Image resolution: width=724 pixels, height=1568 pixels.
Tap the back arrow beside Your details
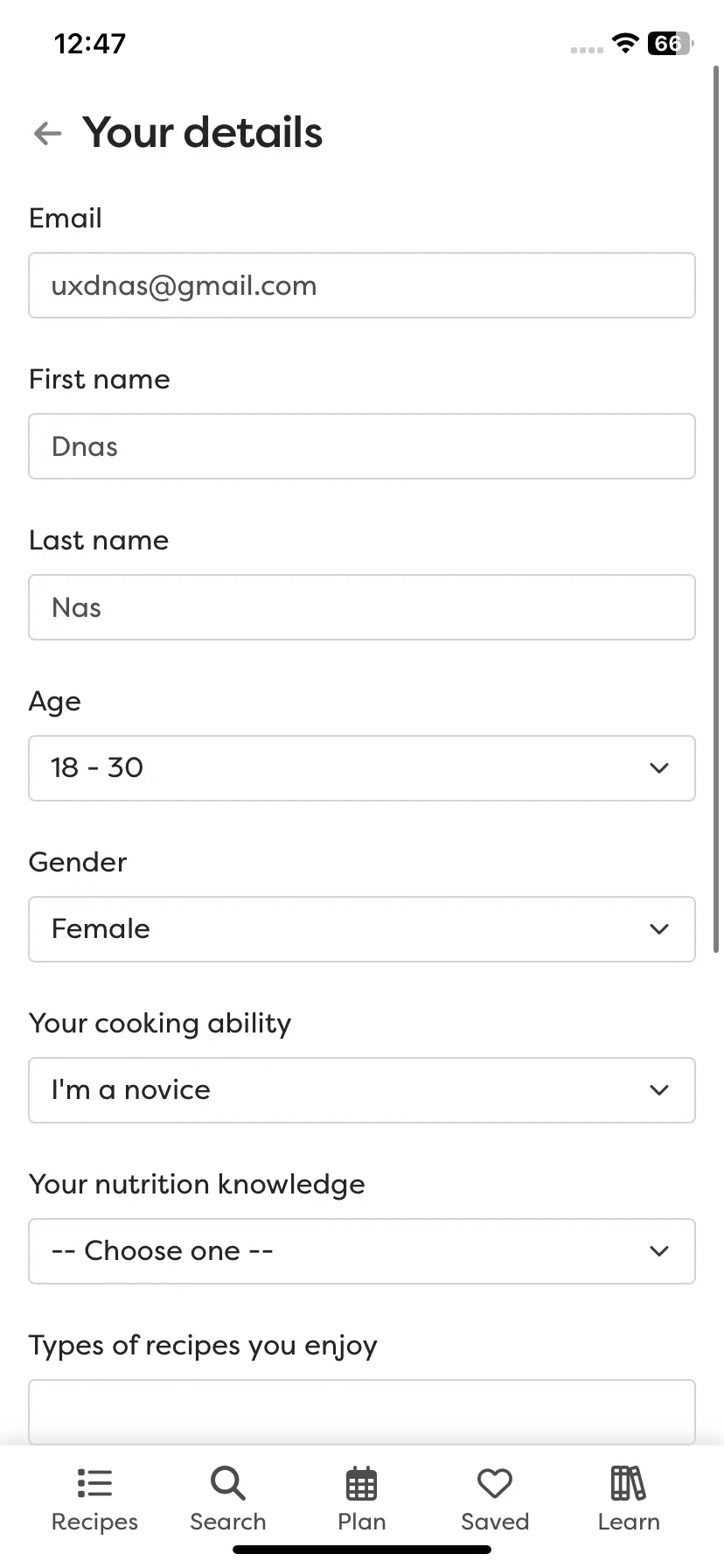47,133
